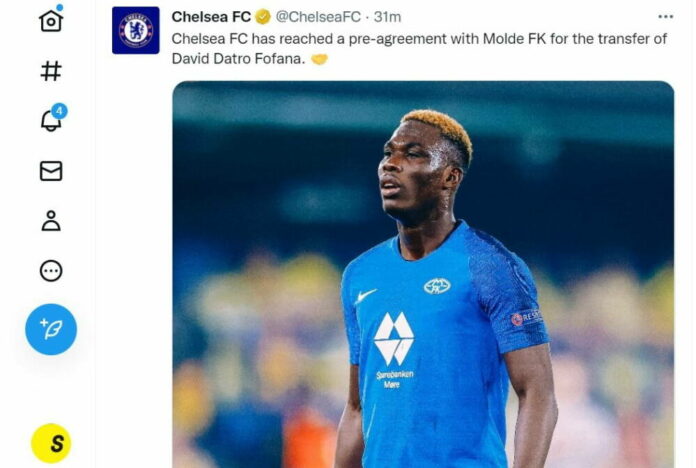The width and height of the screenshot is (696, 468).
Task: Click the David Datro Fofana text line
Action: tap(238, 59)
